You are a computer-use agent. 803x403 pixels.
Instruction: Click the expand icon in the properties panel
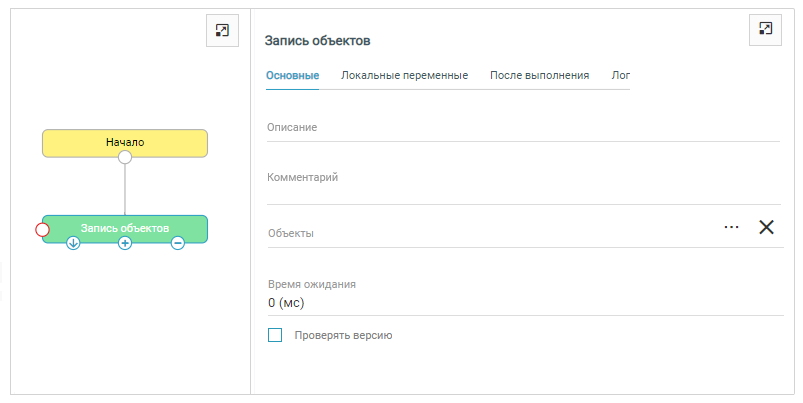pos(765,29)
